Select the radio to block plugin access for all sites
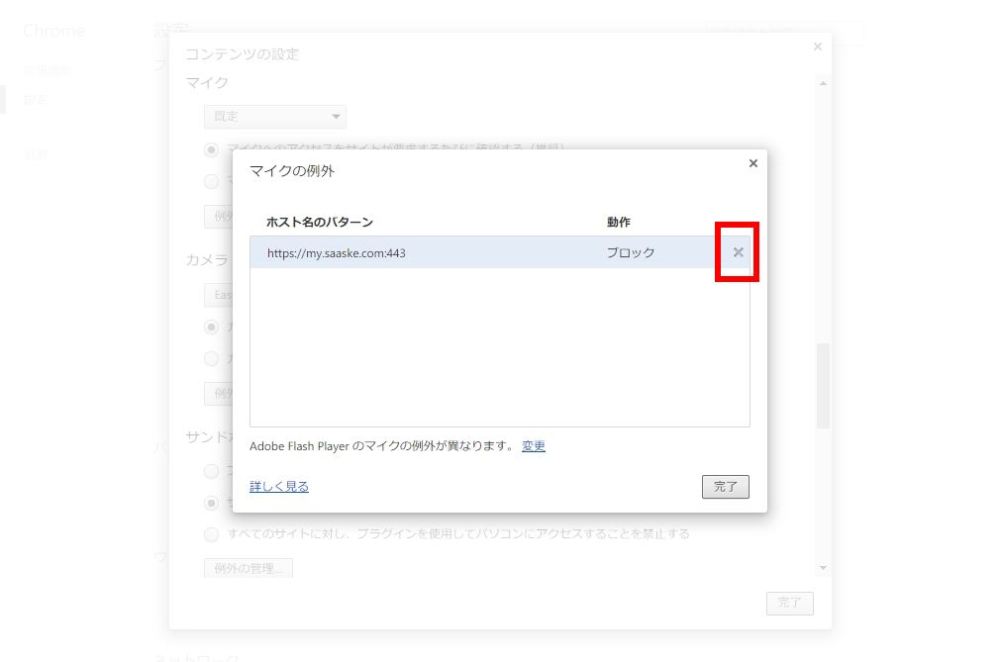Viewport: 1000px width, 662px height. [x=211, y=534]
